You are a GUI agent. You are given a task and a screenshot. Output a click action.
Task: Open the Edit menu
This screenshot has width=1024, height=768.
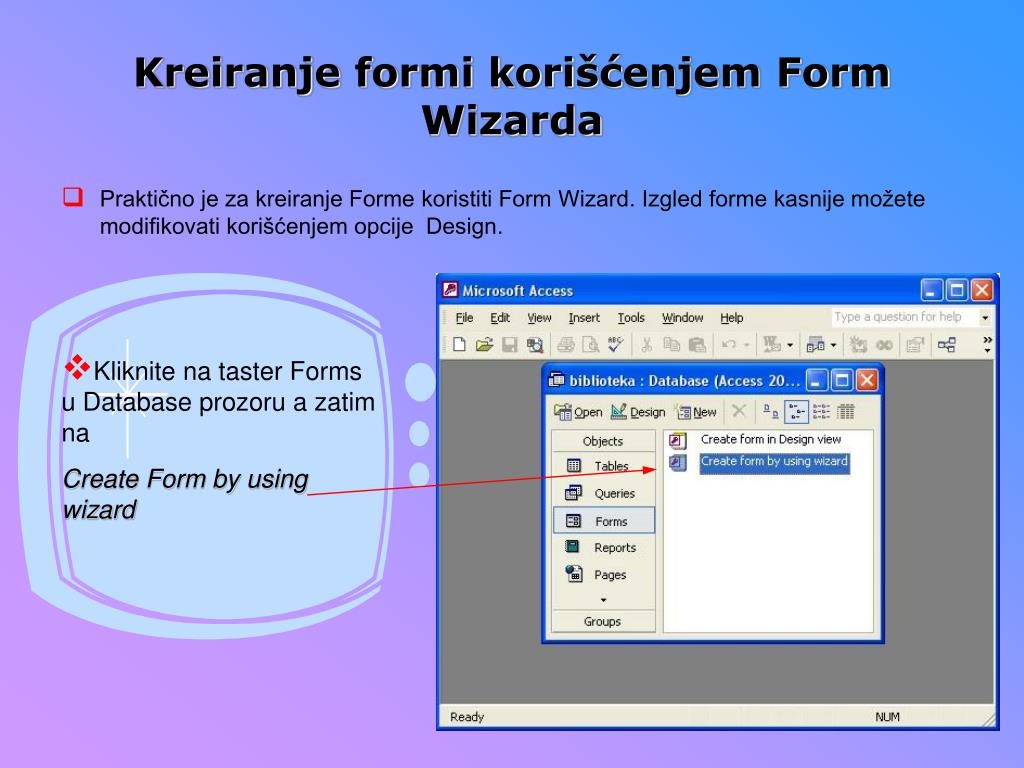pyautogui.click(x=500, y=317)
